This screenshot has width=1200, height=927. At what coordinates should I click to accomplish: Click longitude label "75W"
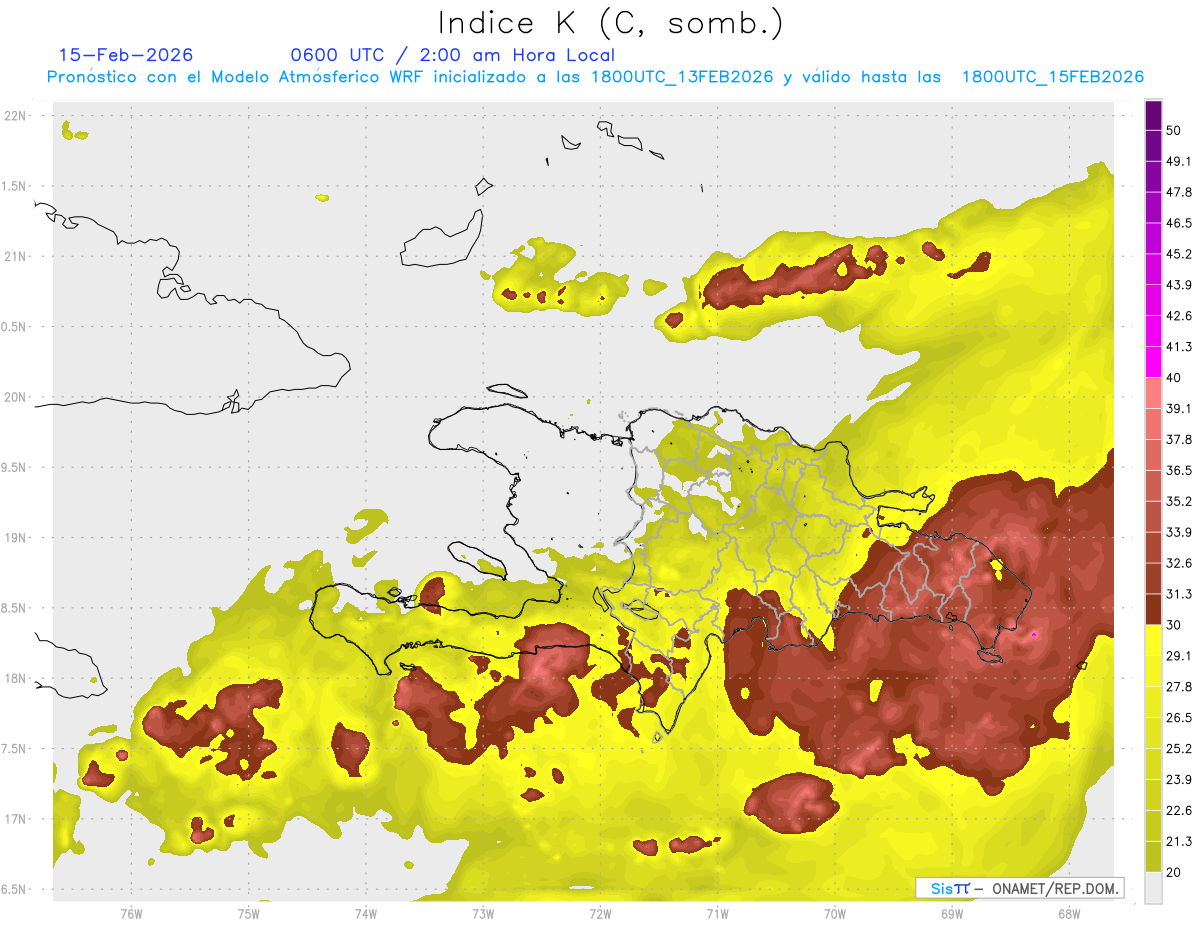(x=249, y=913)
